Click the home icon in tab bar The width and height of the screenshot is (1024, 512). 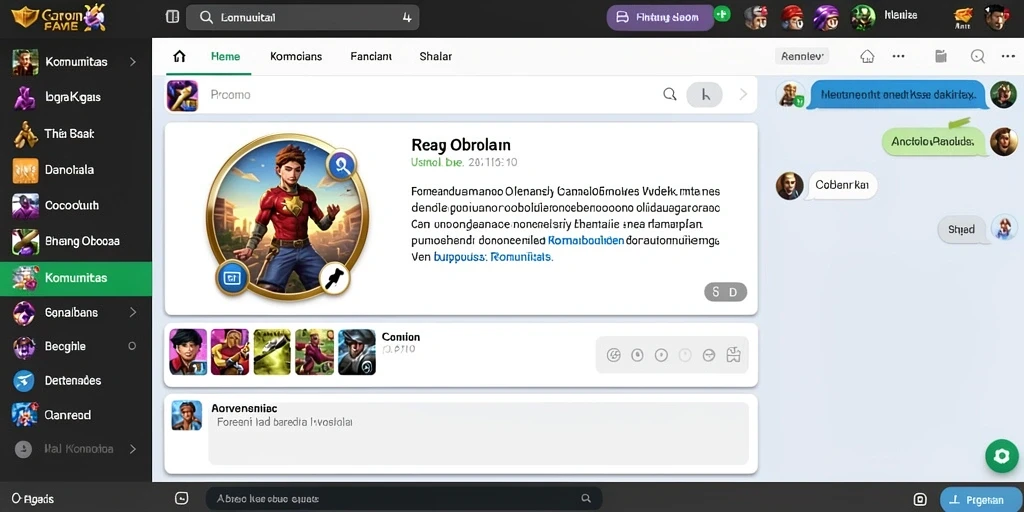(x=179, y=56)
